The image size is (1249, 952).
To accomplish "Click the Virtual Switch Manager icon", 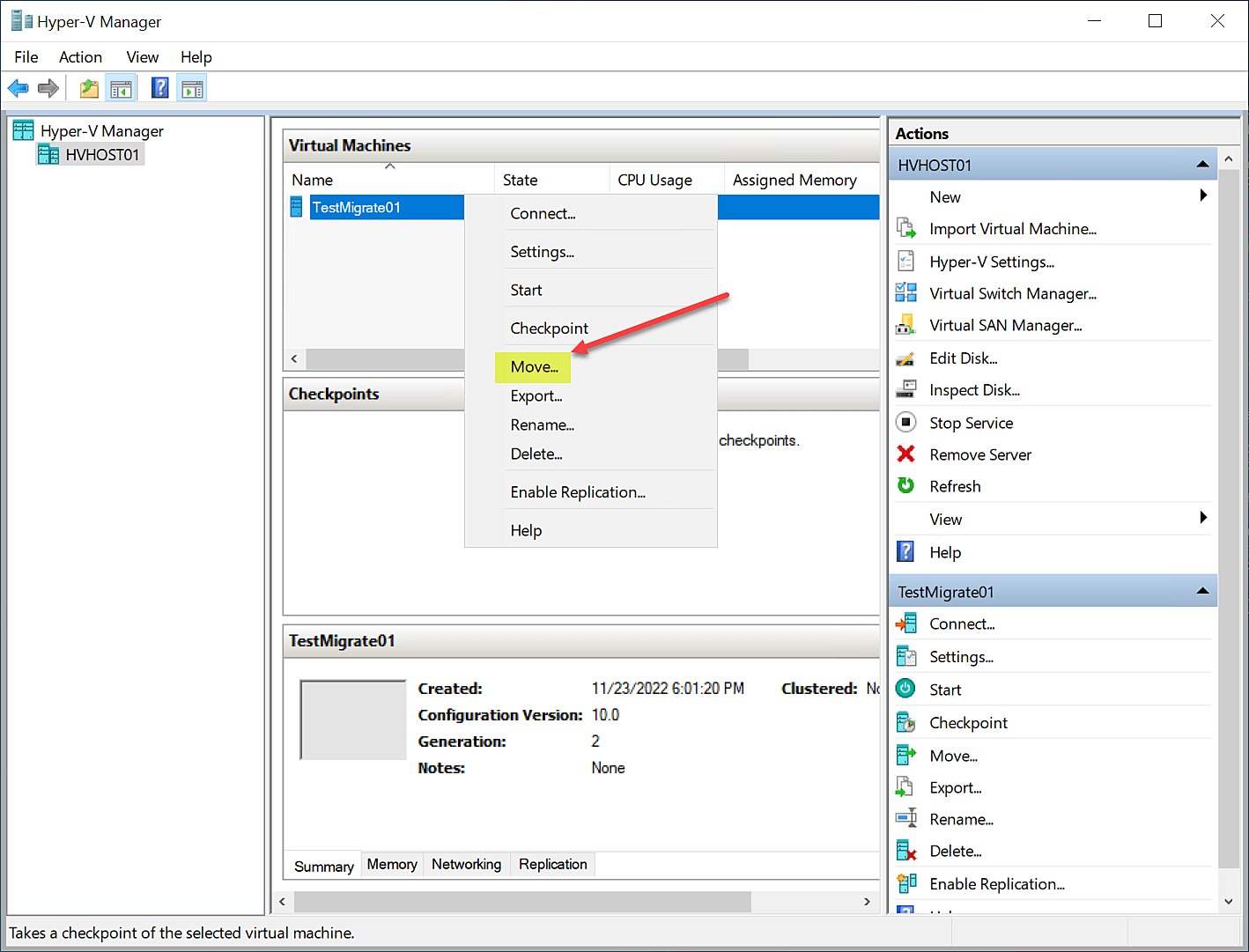I will [x=905, y=293].
